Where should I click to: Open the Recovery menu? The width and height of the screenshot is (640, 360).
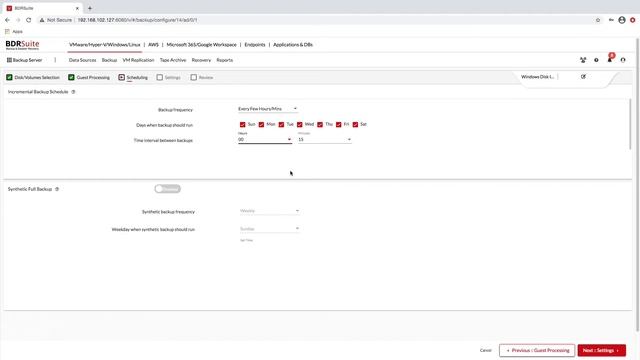(201, 60)
